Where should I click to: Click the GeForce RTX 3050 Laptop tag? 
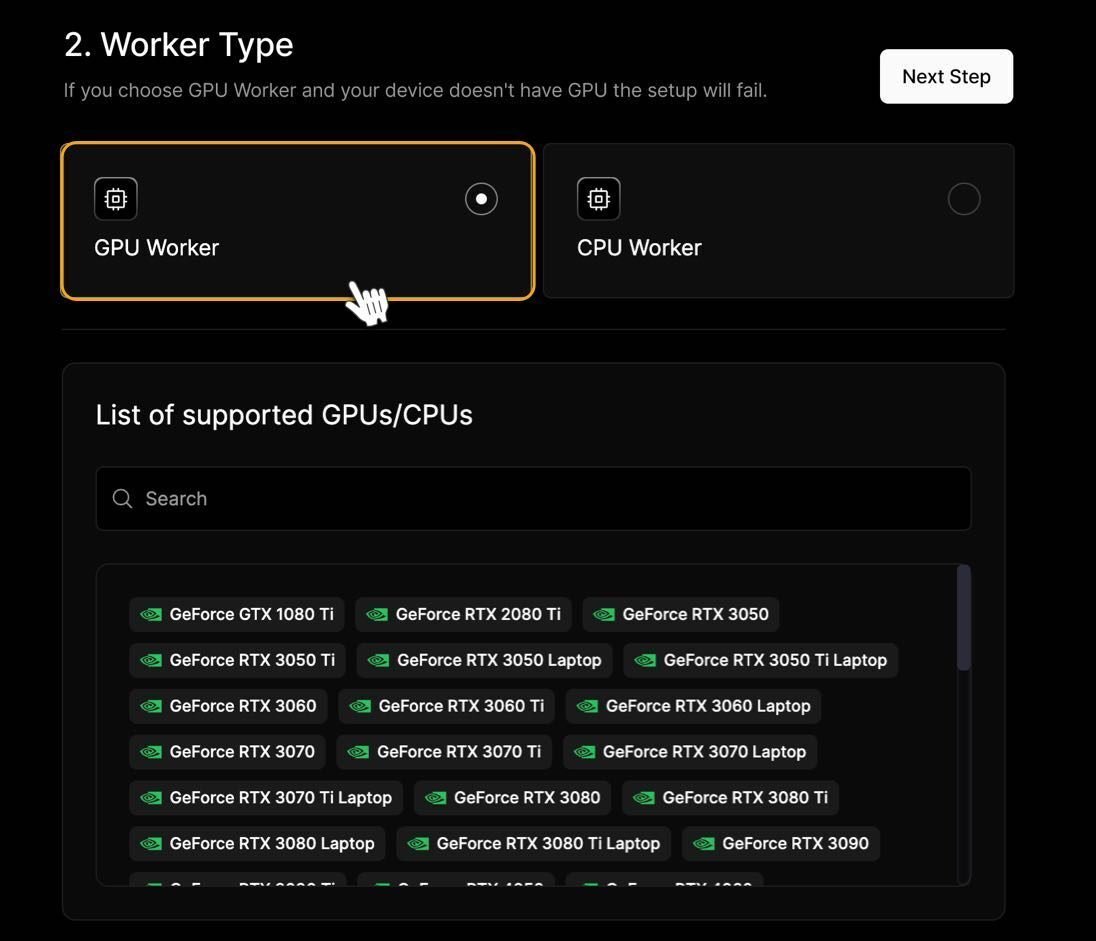click(x=484, y=660)
